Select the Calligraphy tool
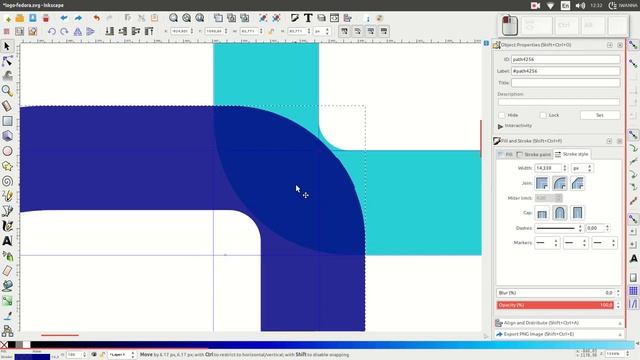640x360 pixels. (7, 226)
